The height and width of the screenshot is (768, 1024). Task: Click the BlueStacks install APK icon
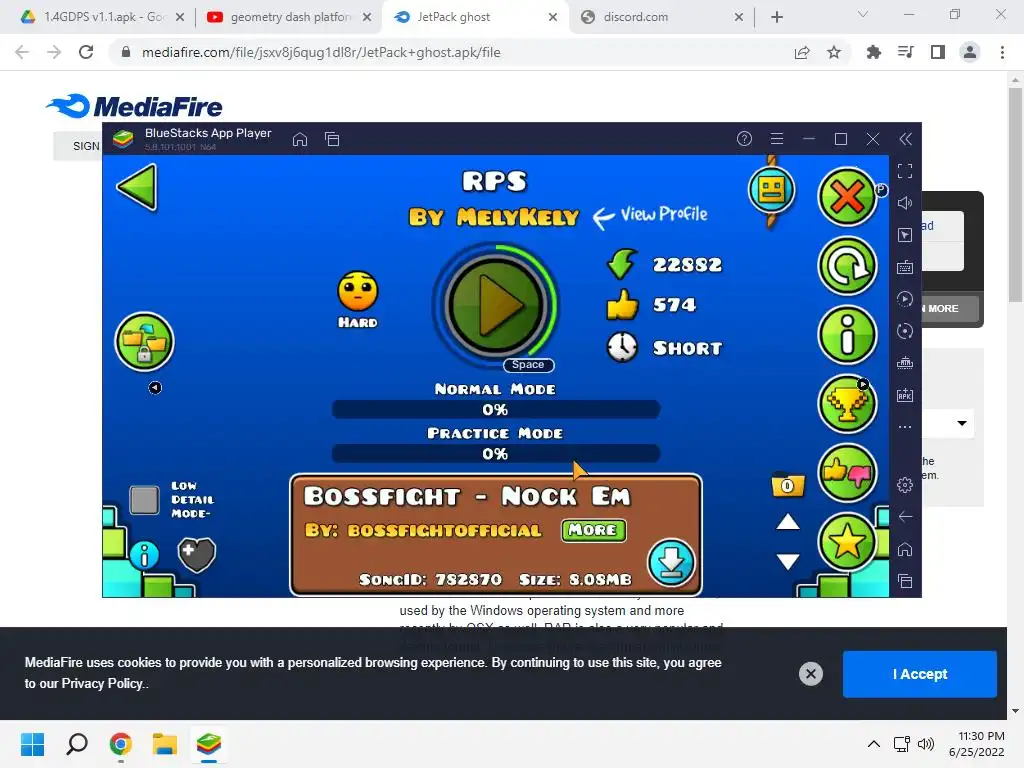pos(904,395)
